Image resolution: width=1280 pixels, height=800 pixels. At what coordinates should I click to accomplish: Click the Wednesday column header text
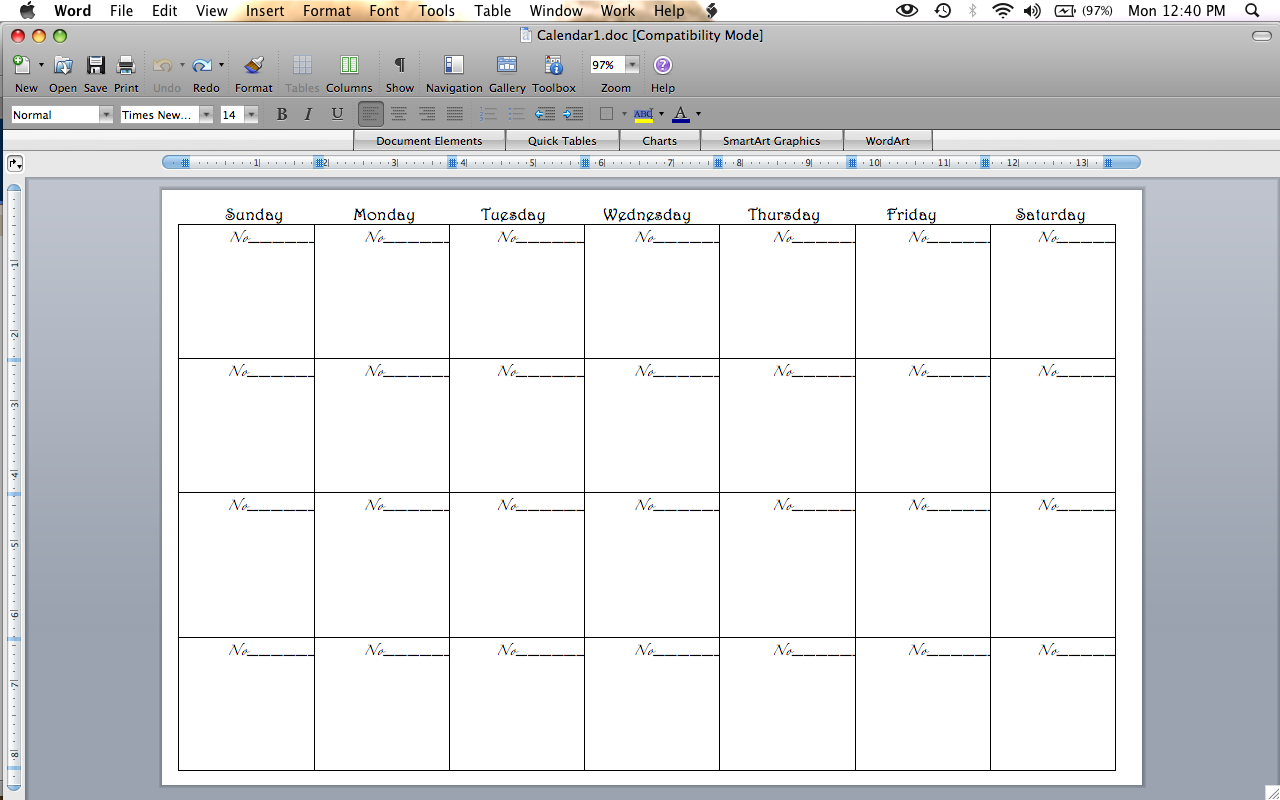coord(647,214)
